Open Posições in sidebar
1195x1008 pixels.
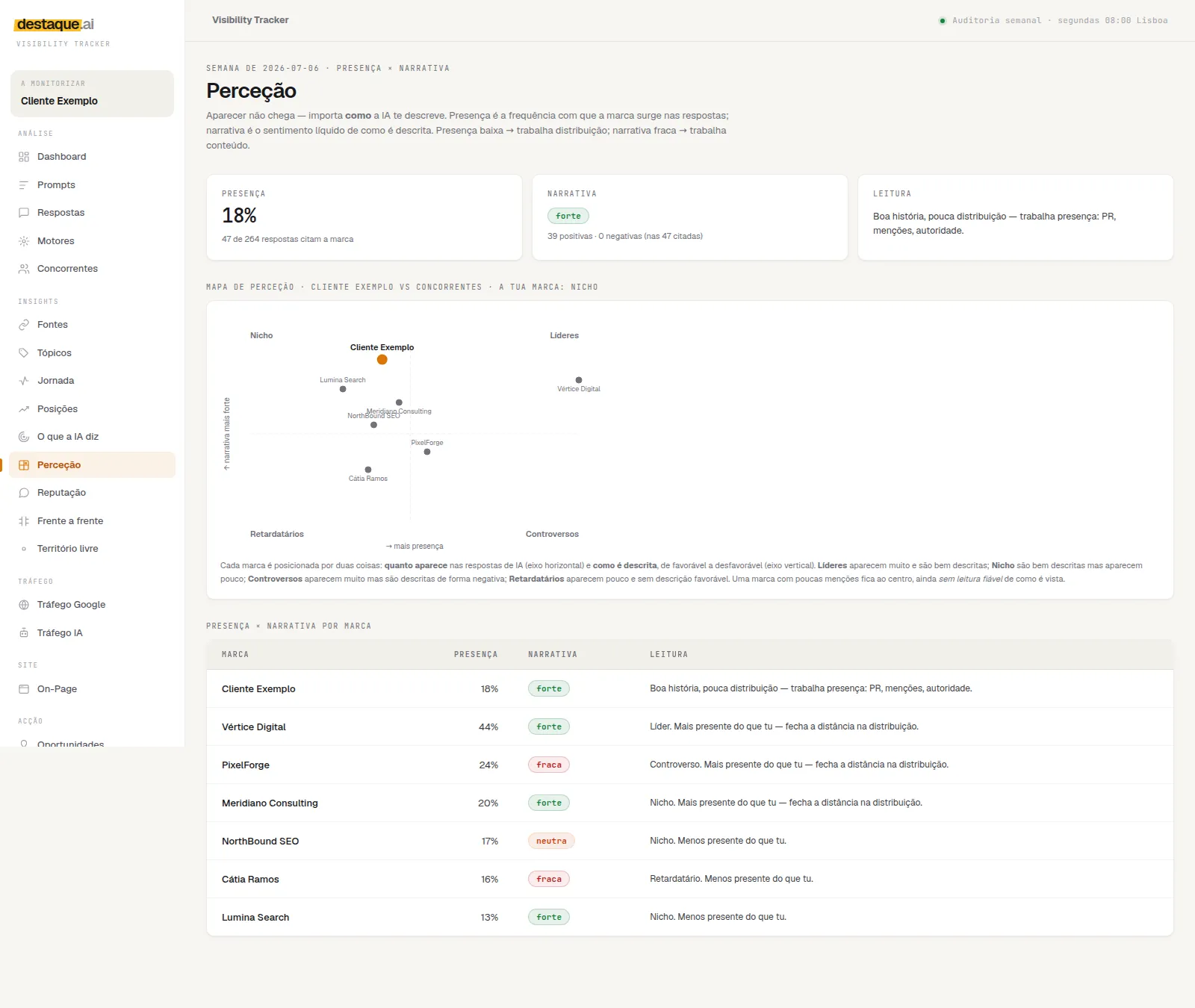point(93,409)
